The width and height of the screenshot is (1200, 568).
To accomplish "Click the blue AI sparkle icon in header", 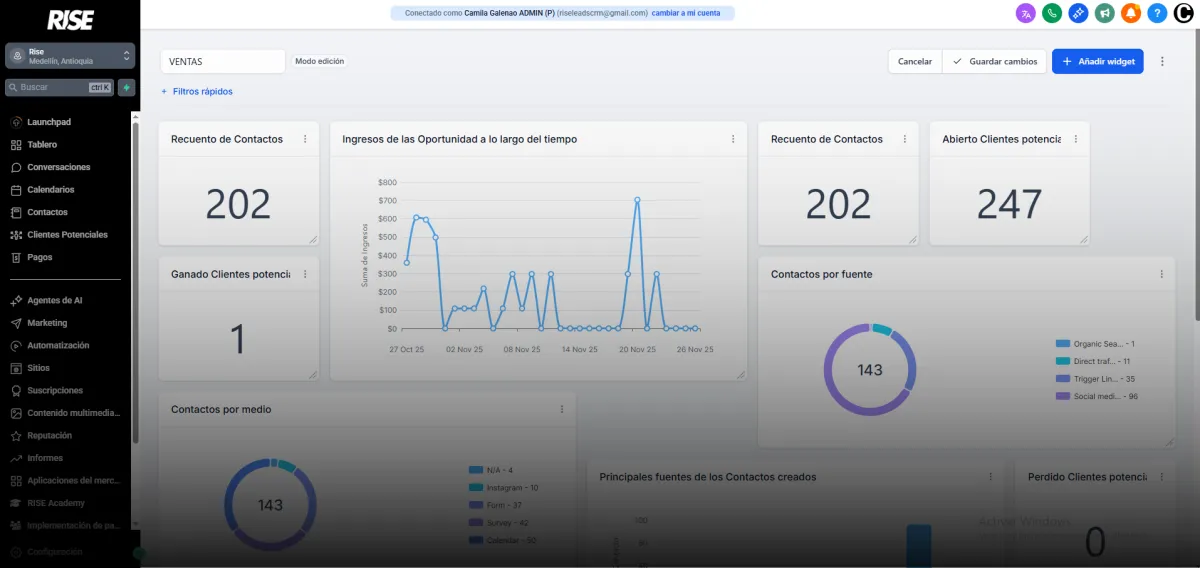I will coord(1078,13).
